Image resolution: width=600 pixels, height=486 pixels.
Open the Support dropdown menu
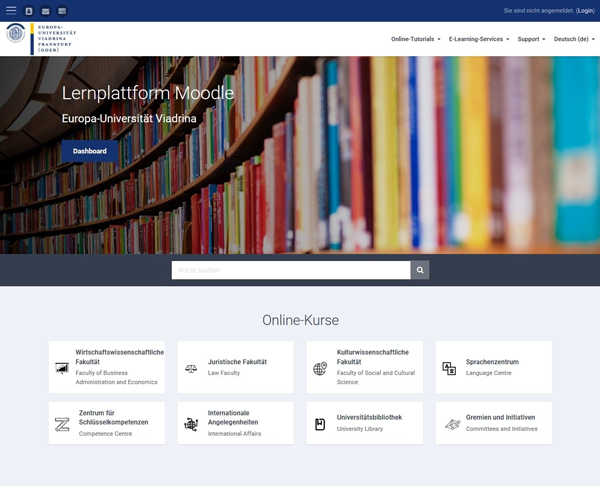[x=531, y=39]
